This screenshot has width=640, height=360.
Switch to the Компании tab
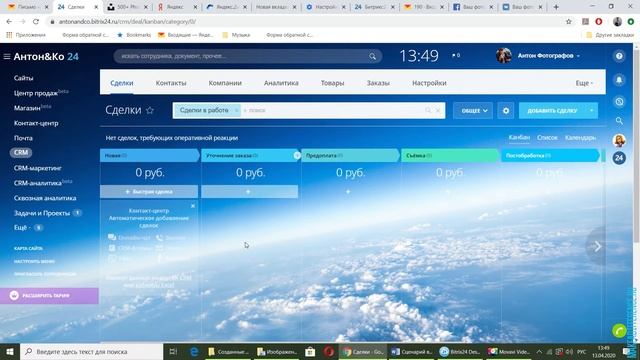click(225, 83)
